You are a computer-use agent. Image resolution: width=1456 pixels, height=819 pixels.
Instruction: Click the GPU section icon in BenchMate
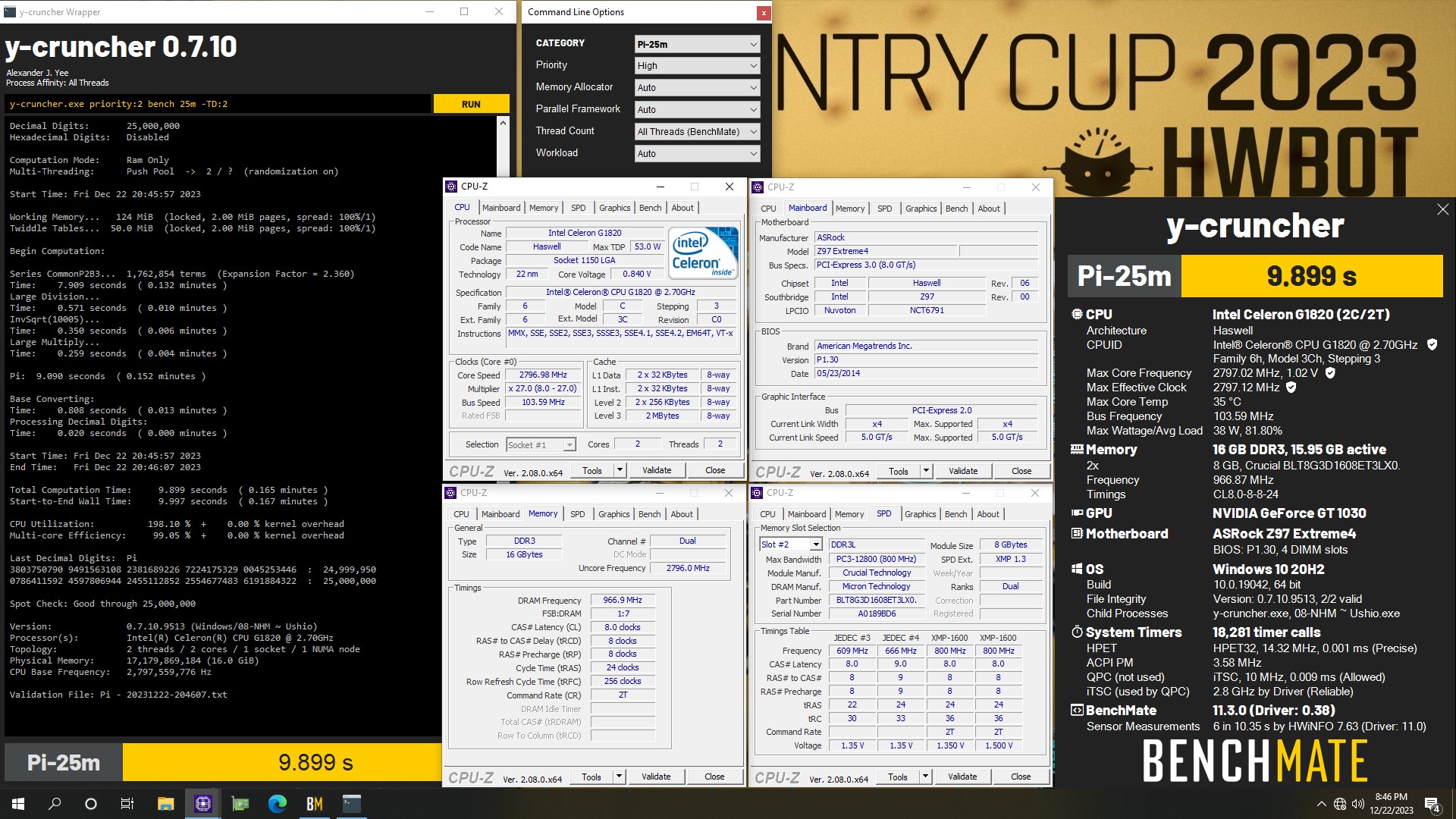(1077, 513)
